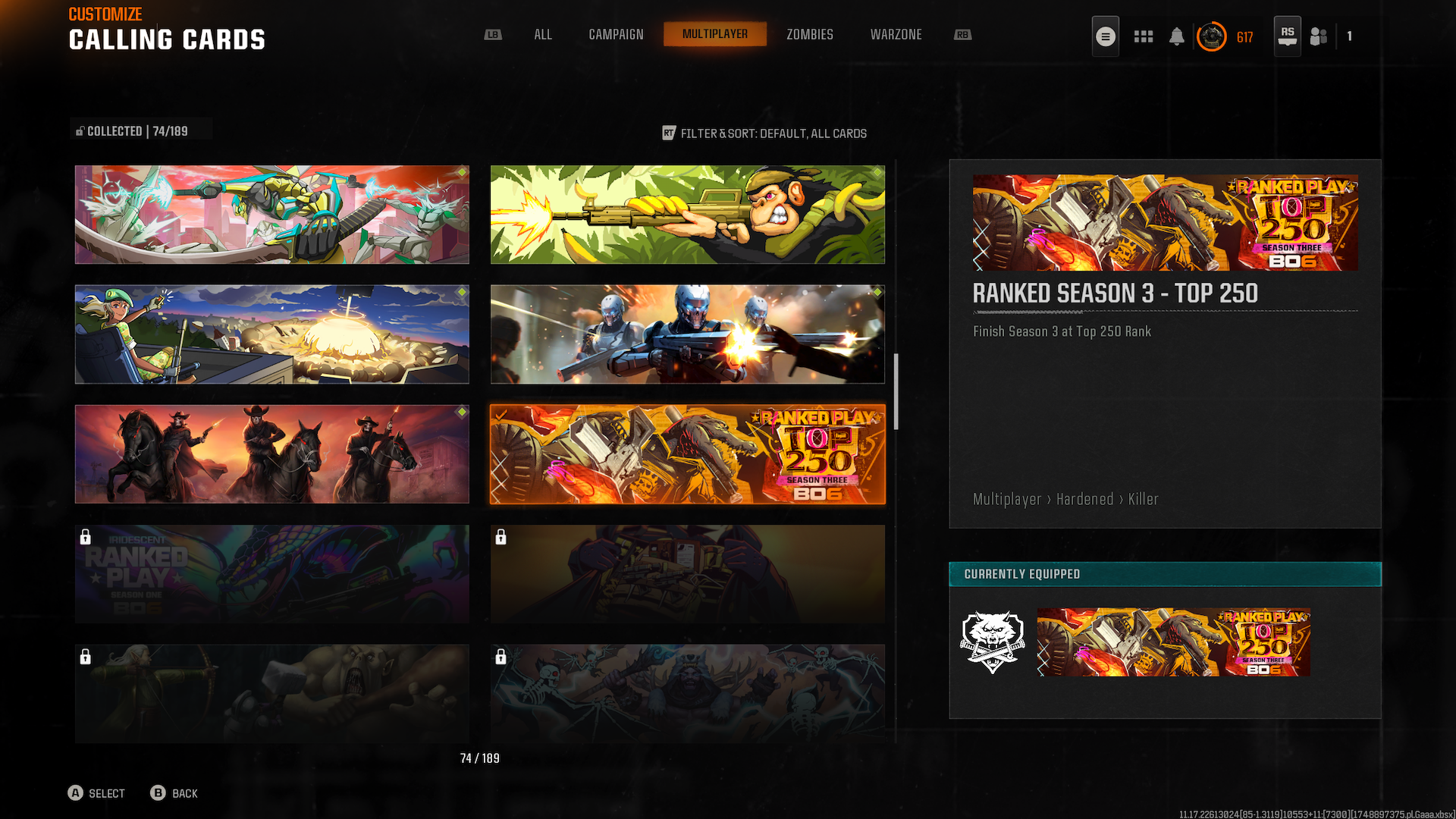Click the orange player level emblem
The height and width of the screenshot is (819, 1456).
pyautogui.click(x=1211, y=36)
